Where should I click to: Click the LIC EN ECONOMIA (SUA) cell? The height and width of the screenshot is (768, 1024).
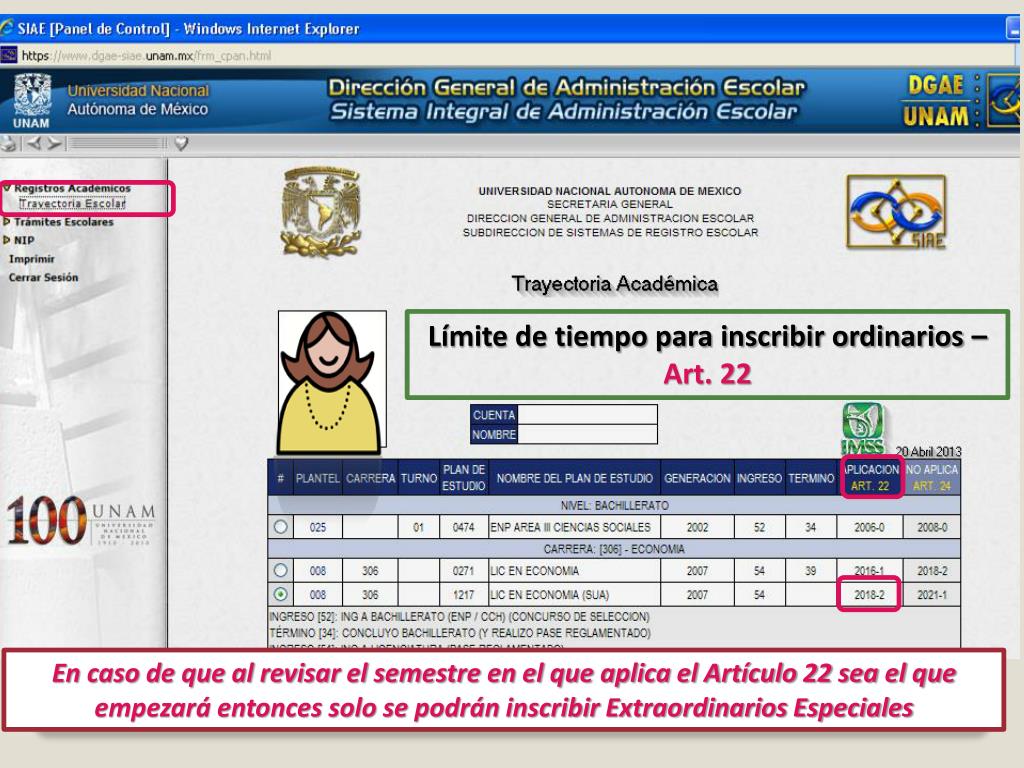575,595
